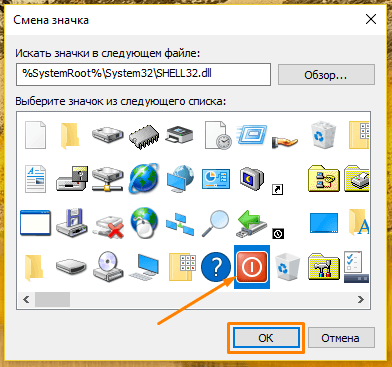Viewport: 392px width, 367px height.
Task: Click the scrollbar right arrow
Action: pyautogui.click(x=361, y=299)
